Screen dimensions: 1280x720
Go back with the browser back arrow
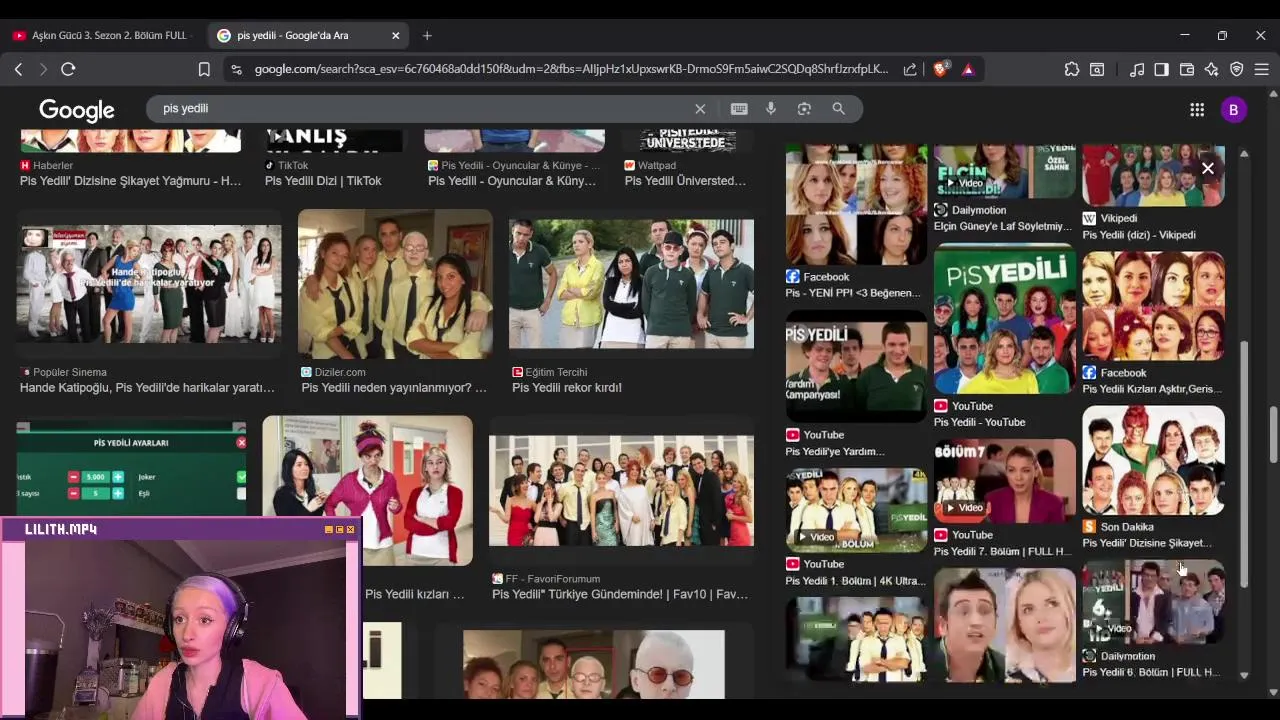18,69
